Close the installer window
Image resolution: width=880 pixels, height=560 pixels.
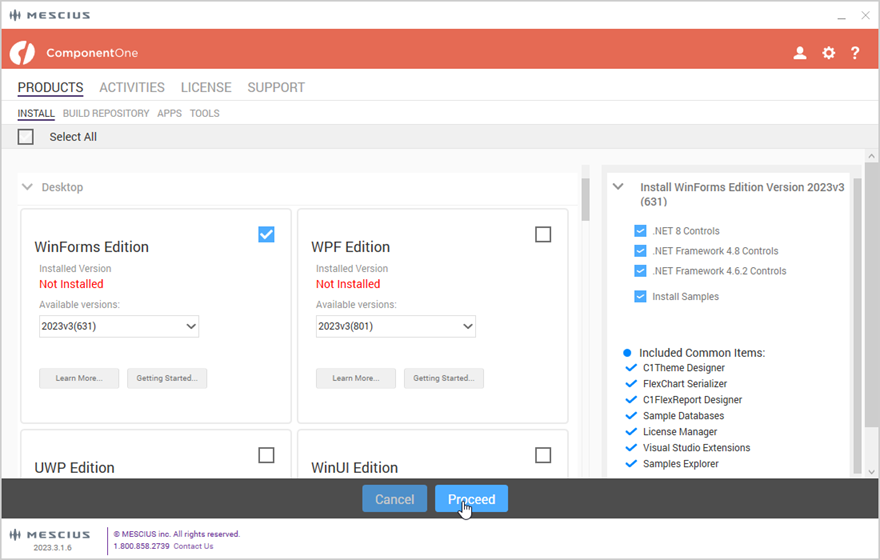tap(865, 15)
